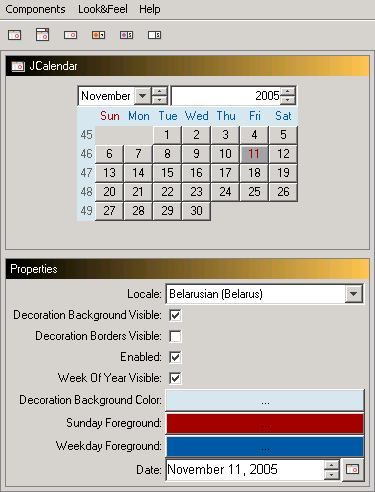Select day 11 highlighted in the calendar
Screen dimensions: 375x492
point(254,154)
